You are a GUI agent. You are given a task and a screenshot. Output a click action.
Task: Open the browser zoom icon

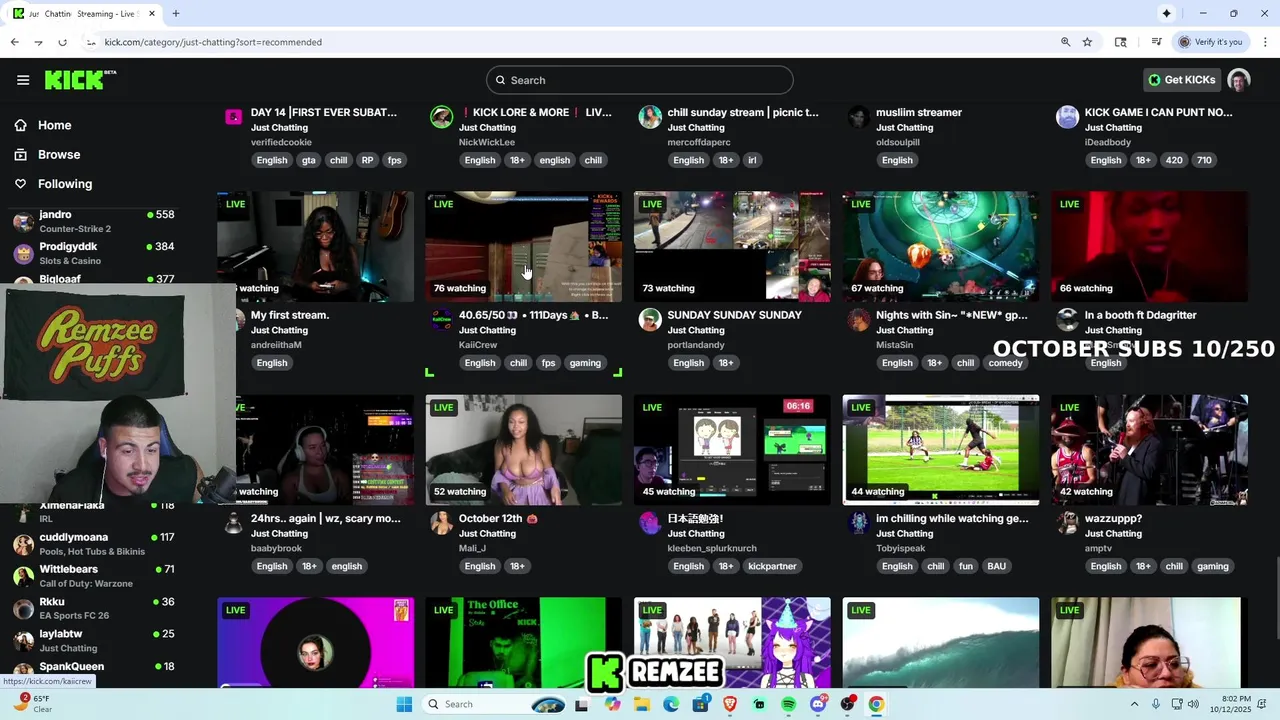[x=1065, y=42]
